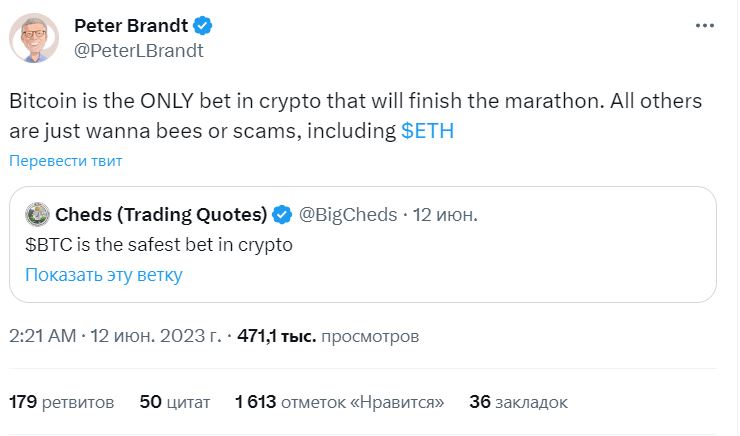Click the 36 закладок count
Image resolution: width=740 pixels, height=436 pixels.
coord(518,402)
